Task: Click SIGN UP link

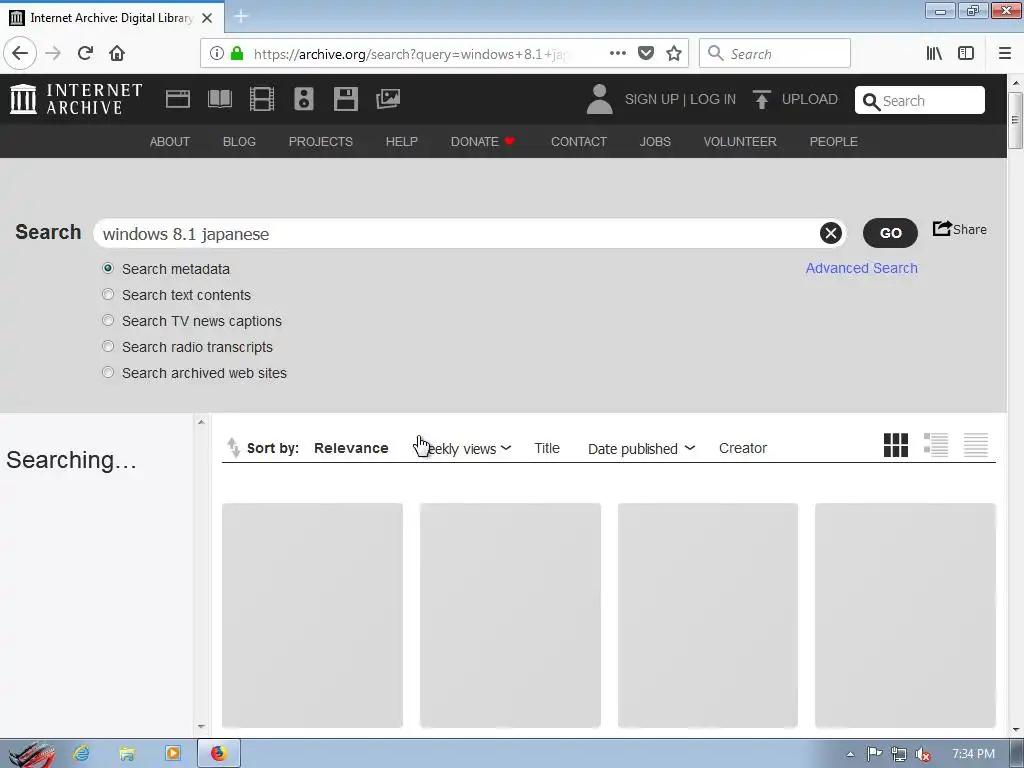Action: [x=652, y=99]
